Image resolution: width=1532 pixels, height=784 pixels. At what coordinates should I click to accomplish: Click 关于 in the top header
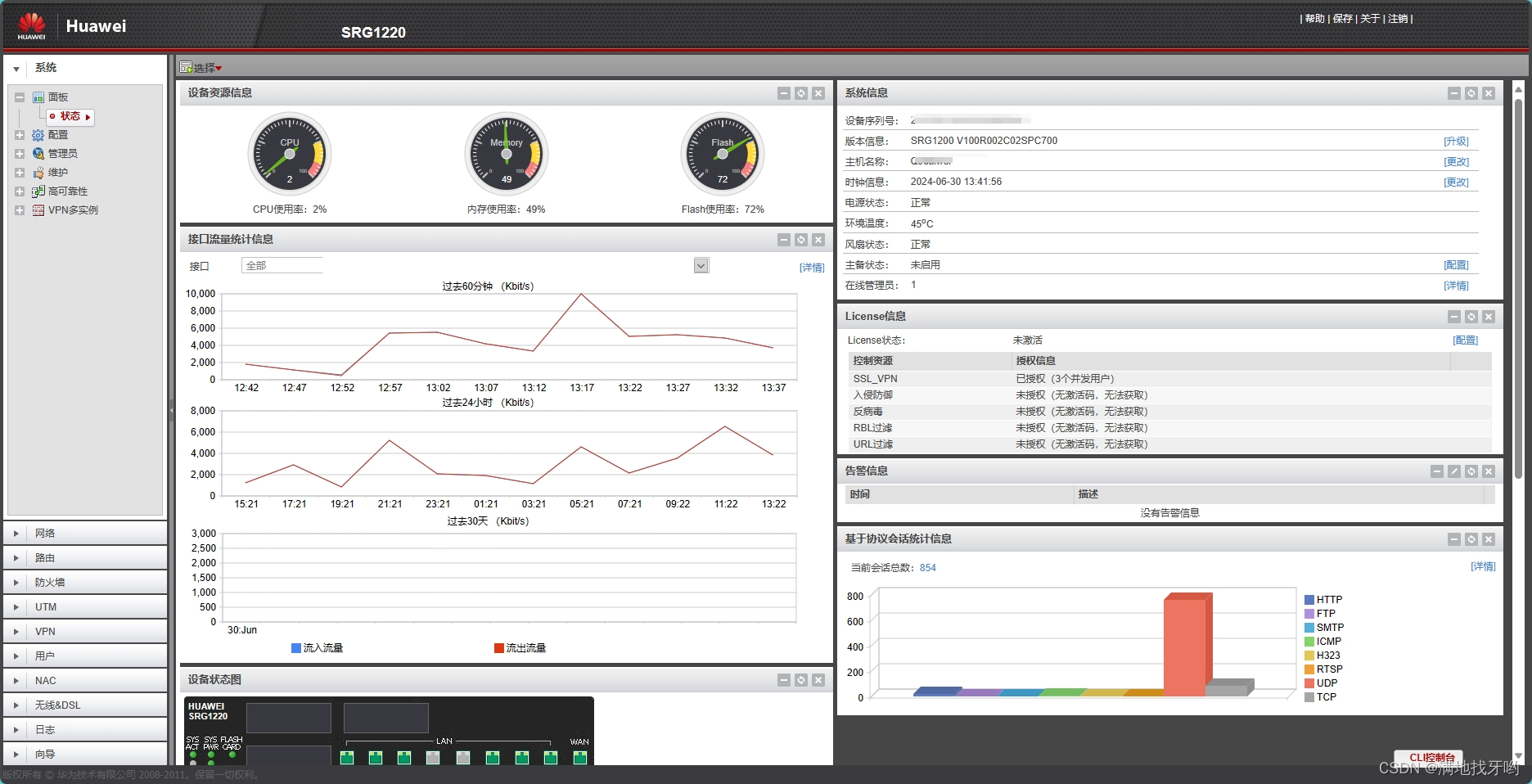coord(1370,19)
